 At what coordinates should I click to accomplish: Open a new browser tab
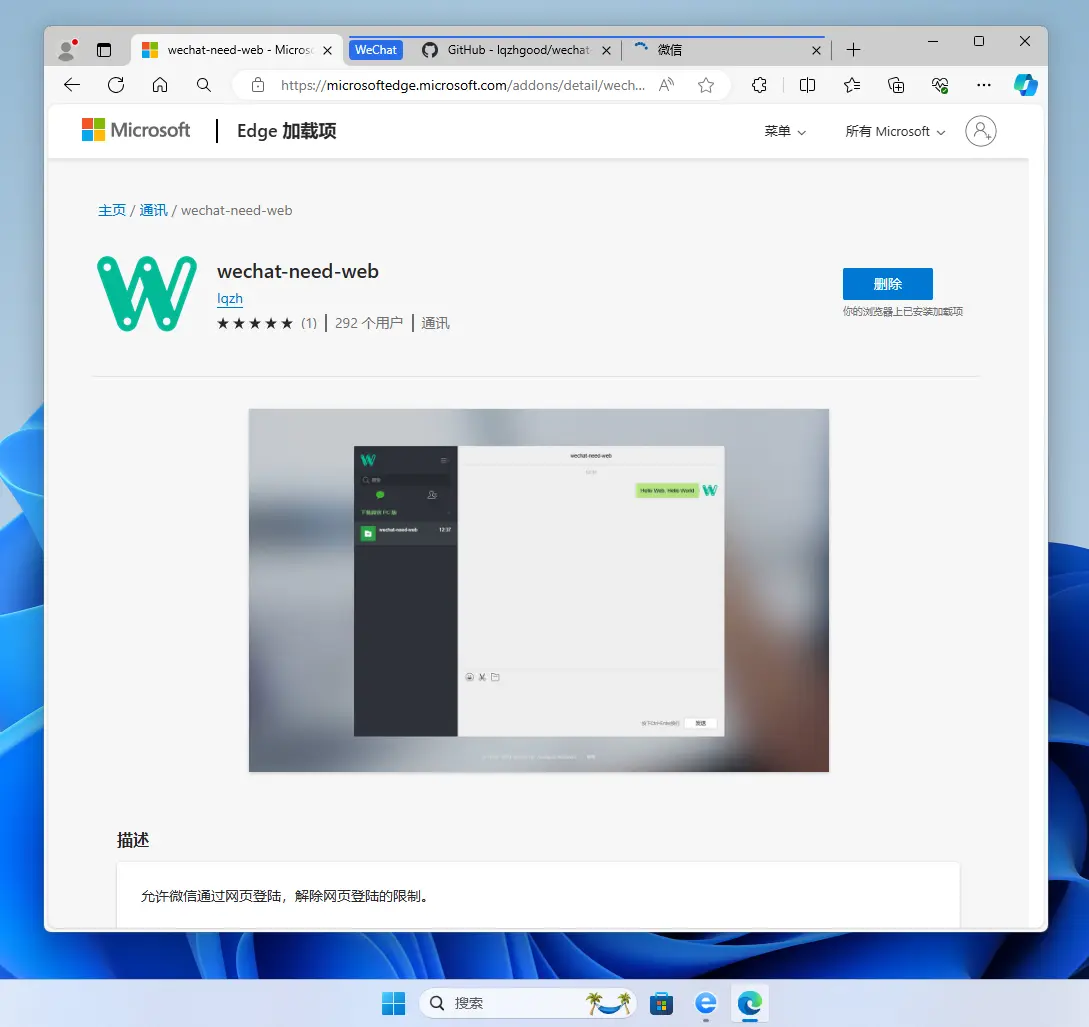click(x=854, y=50)
